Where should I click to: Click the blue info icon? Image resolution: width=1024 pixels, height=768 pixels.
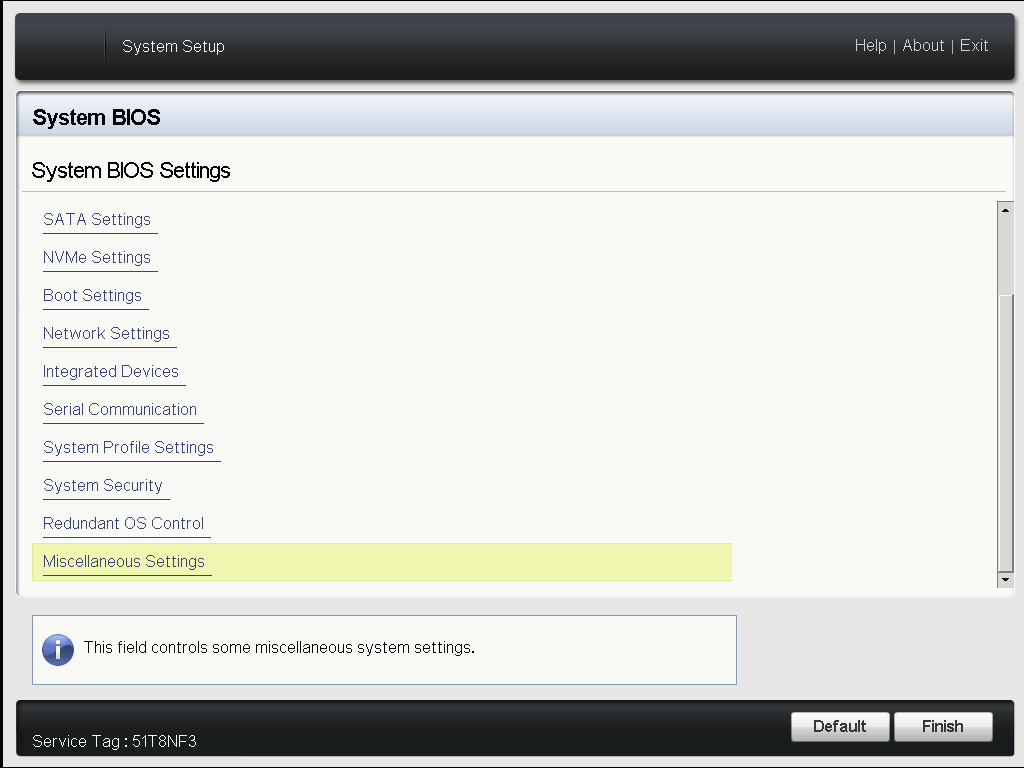(58, 650)
